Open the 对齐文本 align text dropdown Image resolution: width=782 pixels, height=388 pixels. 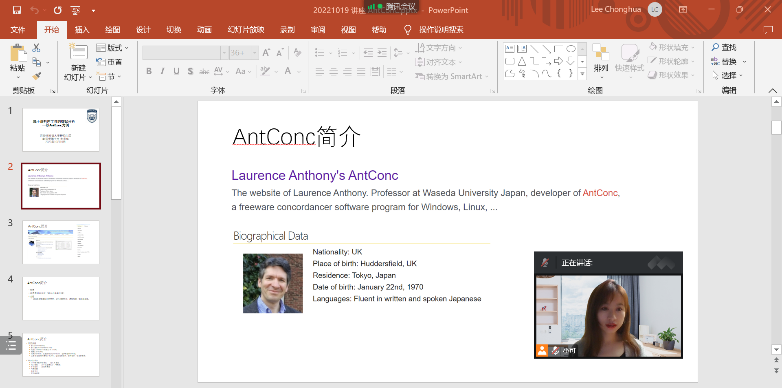[439, 62]
